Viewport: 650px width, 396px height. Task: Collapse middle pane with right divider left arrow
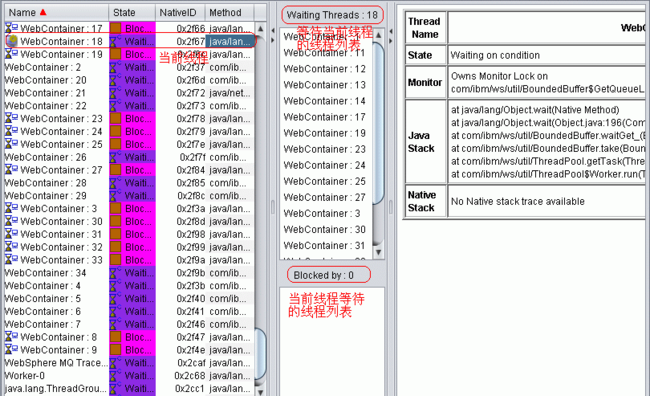[x=390, y=31]
